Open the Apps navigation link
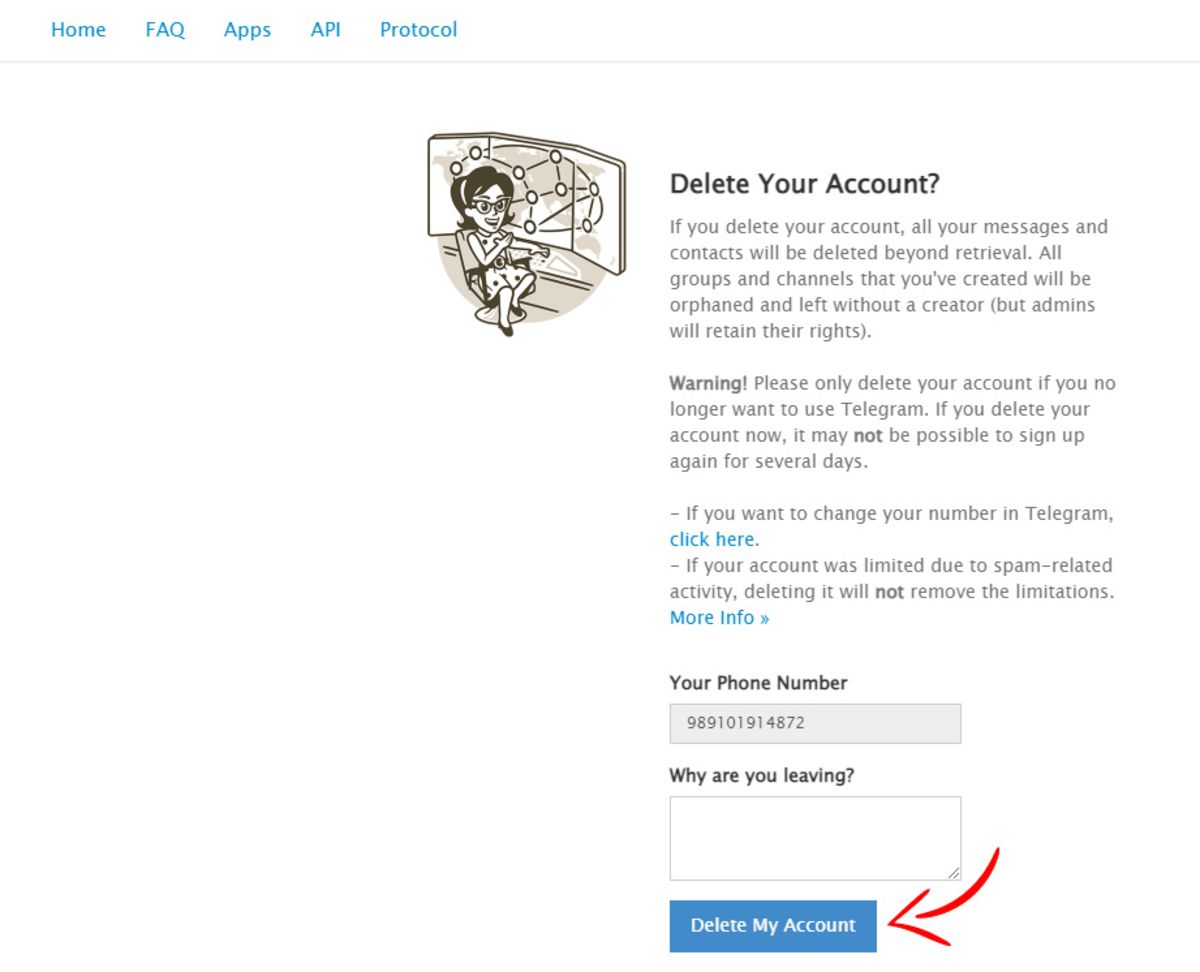The height and width of the screenshot is (972, 1200). pyautogui.click(x=247, y=30)
